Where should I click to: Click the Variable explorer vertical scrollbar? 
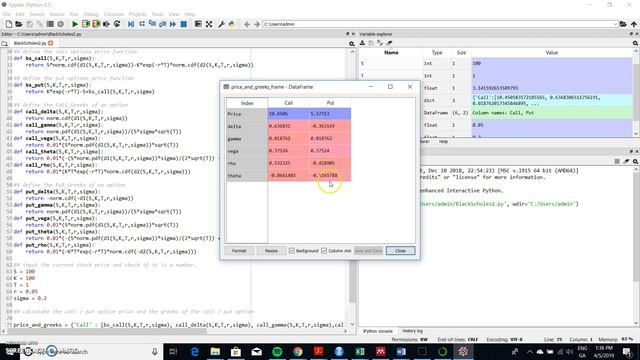click(636, 93)
